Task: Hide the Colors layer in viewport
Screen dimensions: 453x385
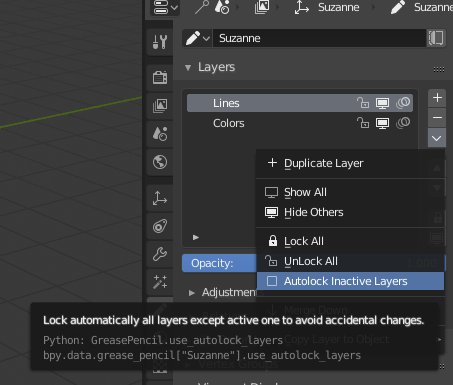Action: pyautogui.click(x=382, y=123)
